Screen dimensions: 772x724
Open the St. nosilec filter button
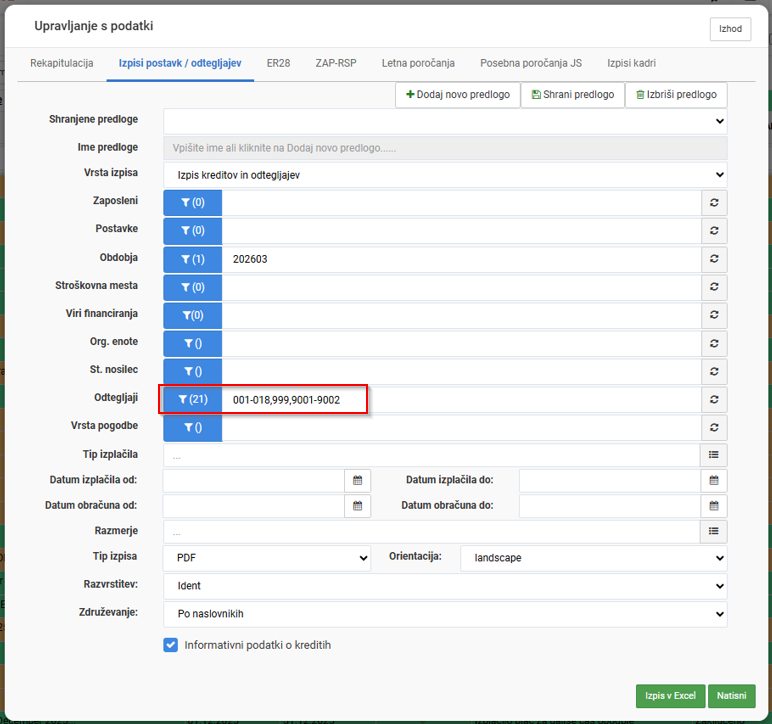(193, 371)
